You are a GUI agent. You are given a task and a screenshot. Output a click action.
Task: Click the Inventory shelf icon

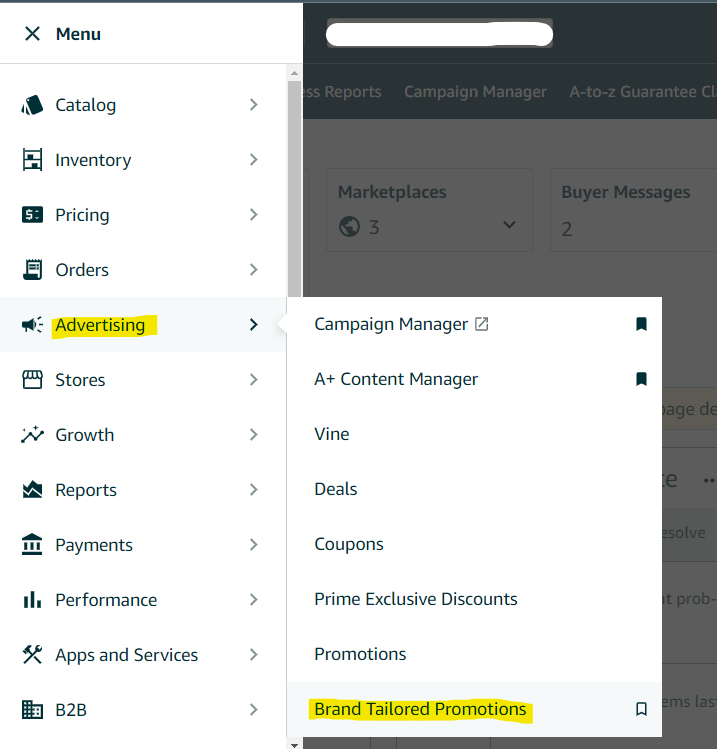pos(32,160)
